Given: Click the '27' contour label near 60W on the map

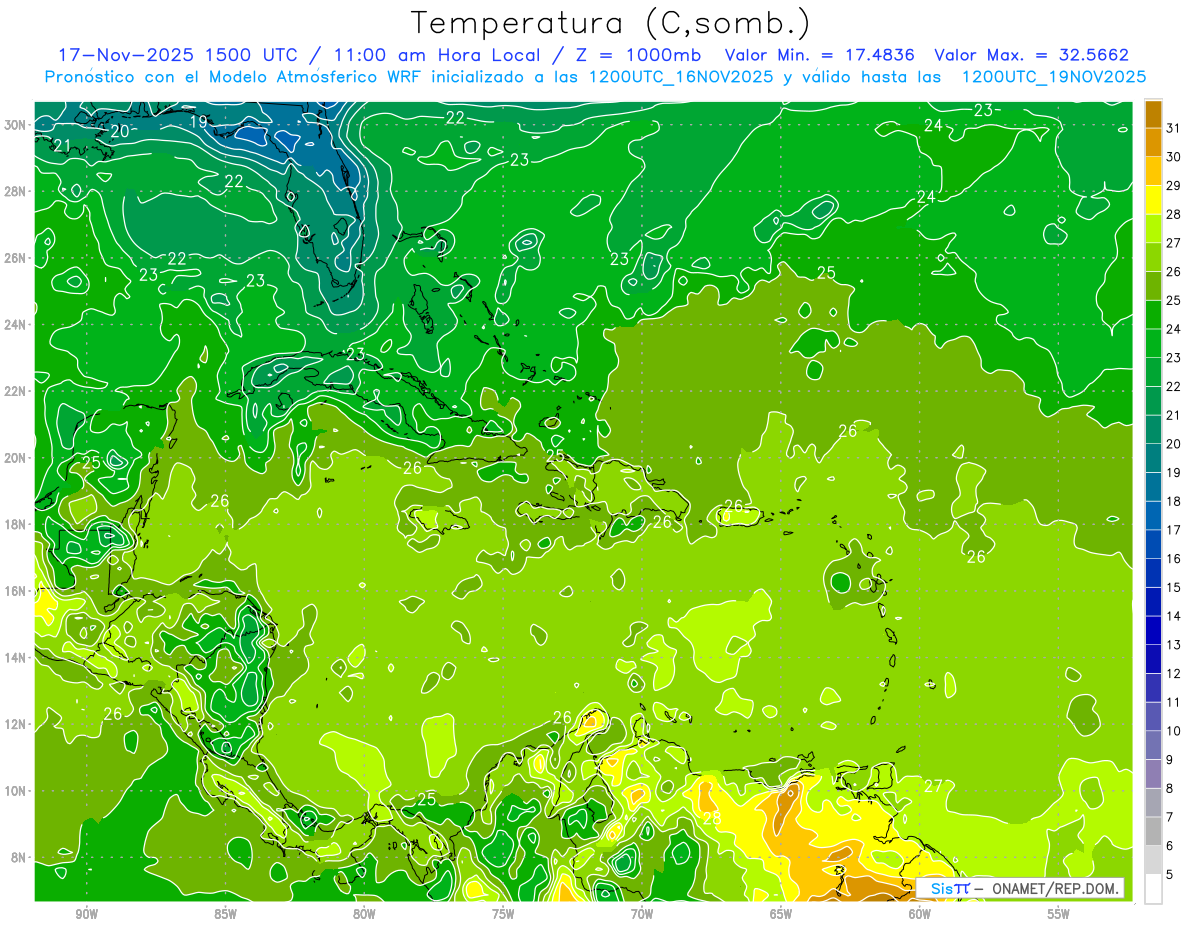Looking at the screenshot, I should pyautogui.click(x=933, y=786).
